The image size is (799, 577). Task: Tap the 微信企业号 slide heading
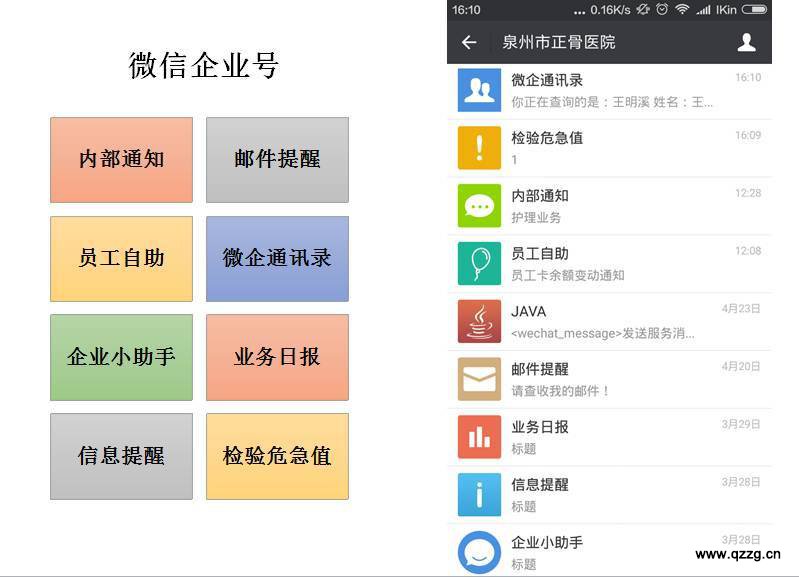(203, 66)
